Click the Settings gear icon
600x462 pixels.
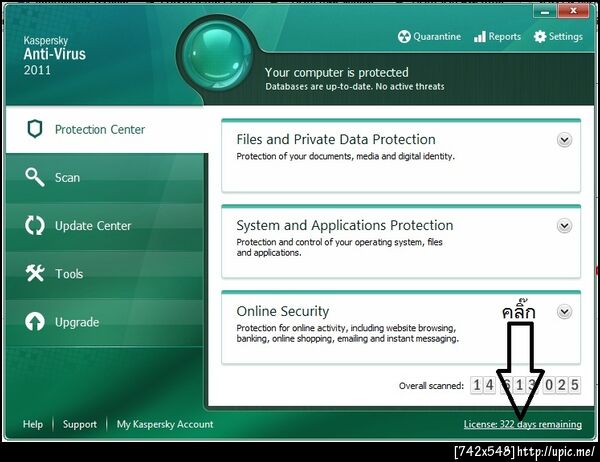point(540,37)
